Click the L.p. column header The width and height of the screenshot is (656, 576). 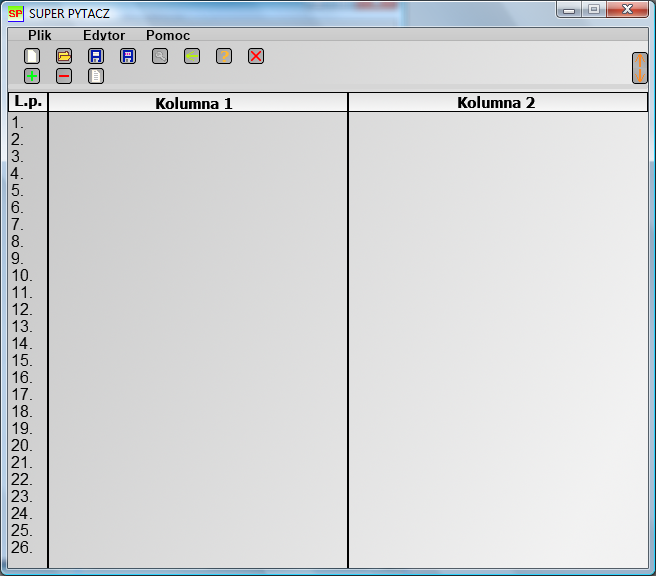(x=27, y=103)
